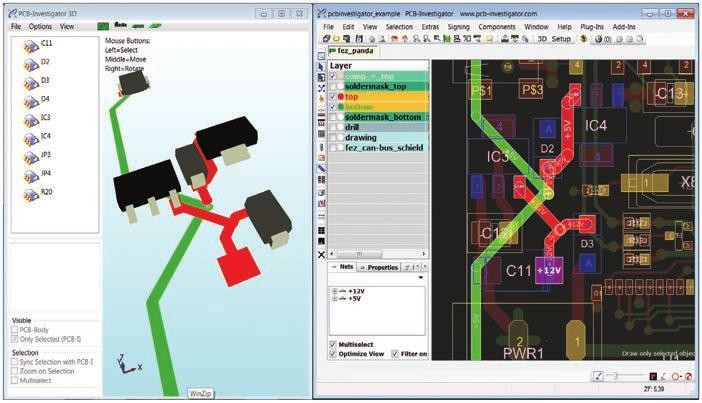Select the JP3 component in the 3D list
Image resolution: width=702 pixels, height=403 pixels.
(37, 157)
